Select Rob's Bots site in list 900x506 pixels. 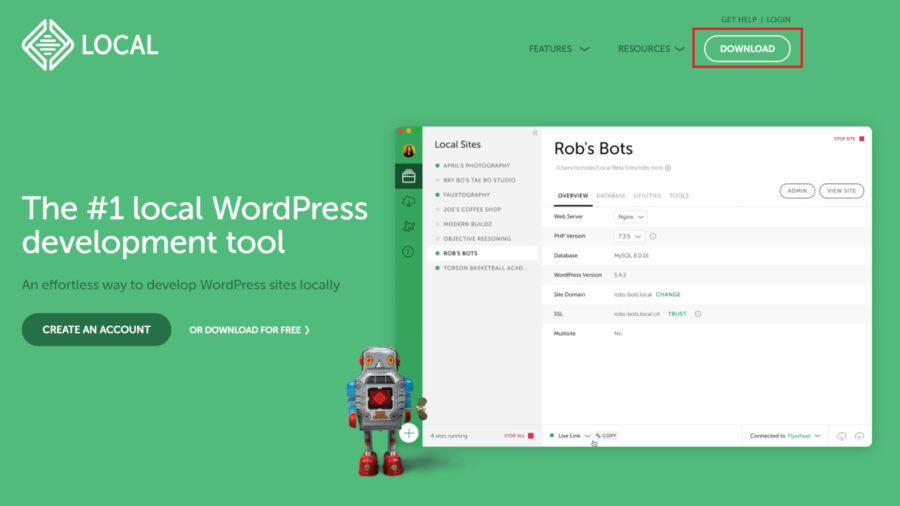point(482,253)
